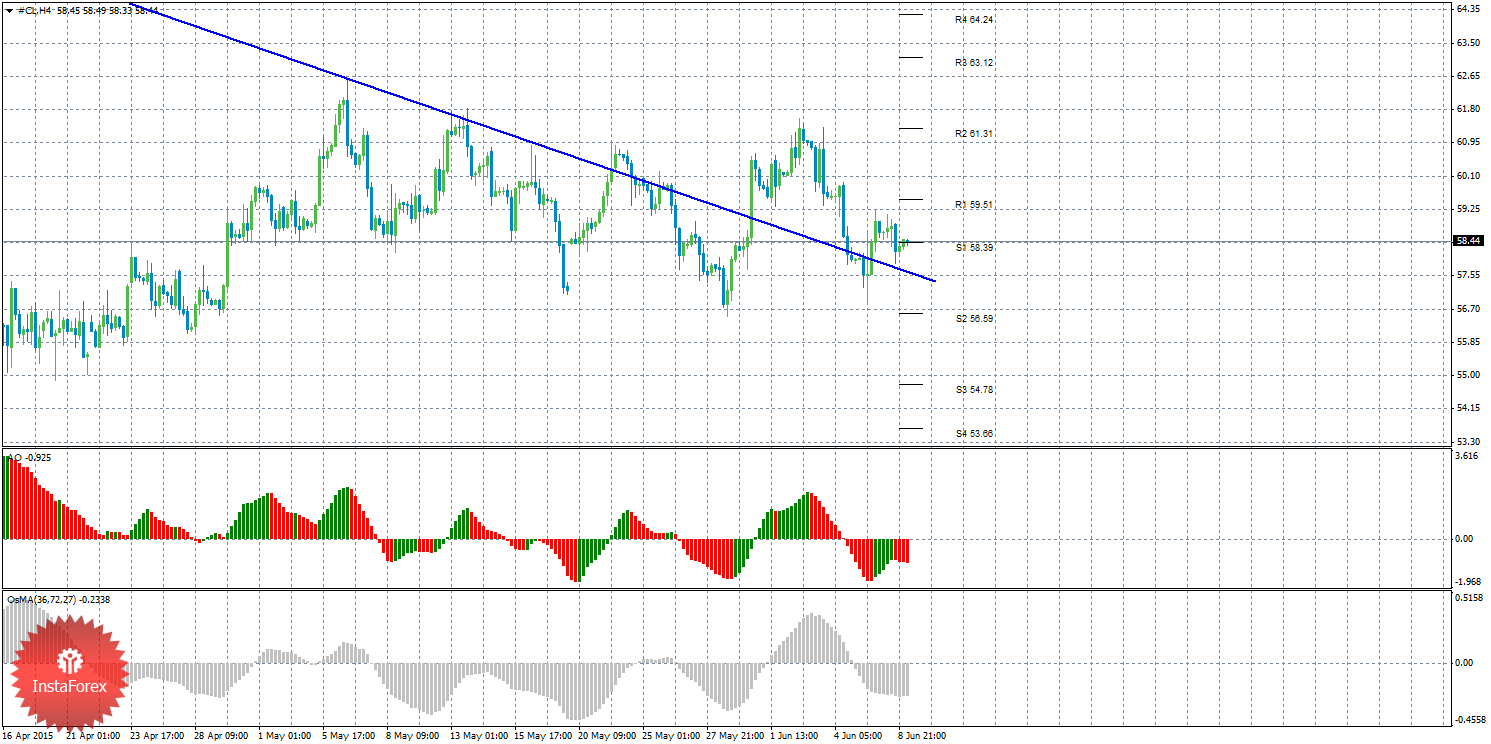Click 64.35 on the price scale
Screen dimensions: 1491x744
[x=1469, y=9]
